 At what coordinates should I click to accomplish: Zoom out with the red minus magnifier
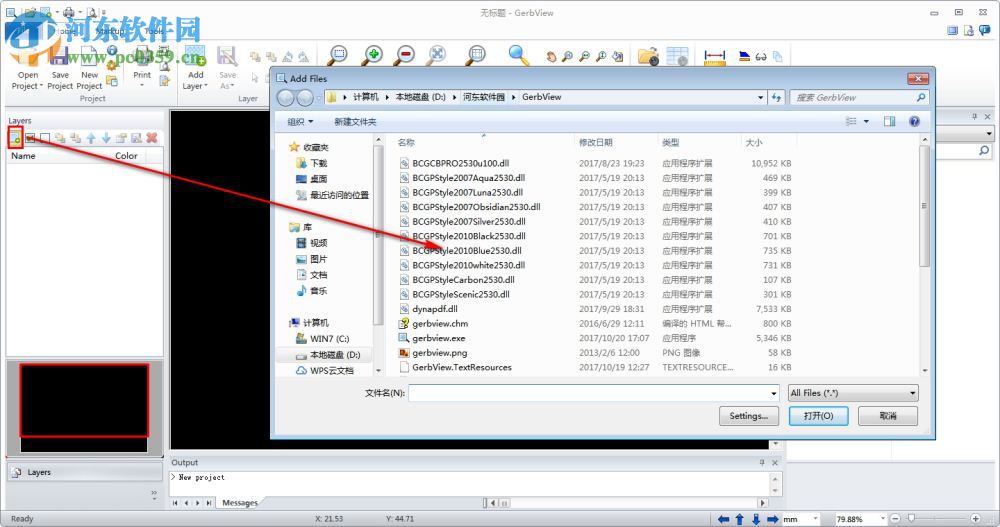click(404, 56)
